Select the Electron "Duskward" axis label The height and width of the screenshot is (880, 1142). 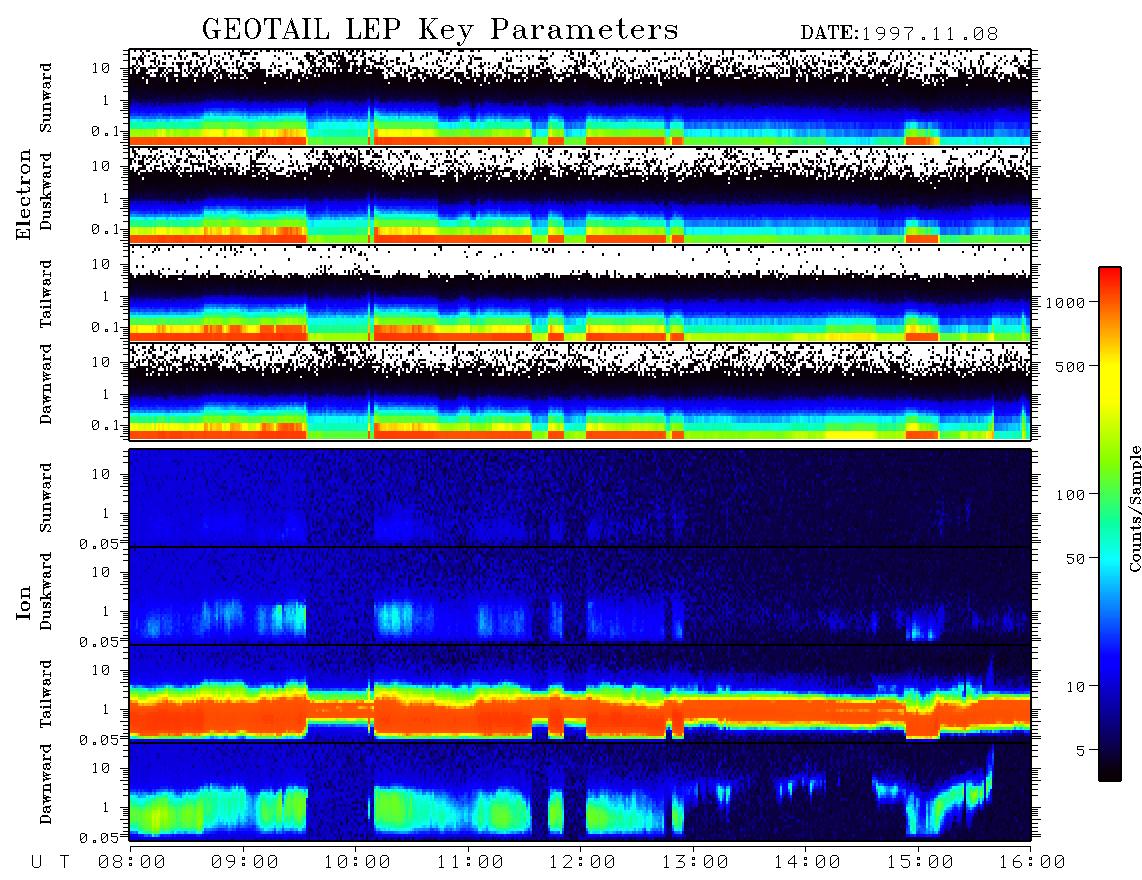pos(47,191)
